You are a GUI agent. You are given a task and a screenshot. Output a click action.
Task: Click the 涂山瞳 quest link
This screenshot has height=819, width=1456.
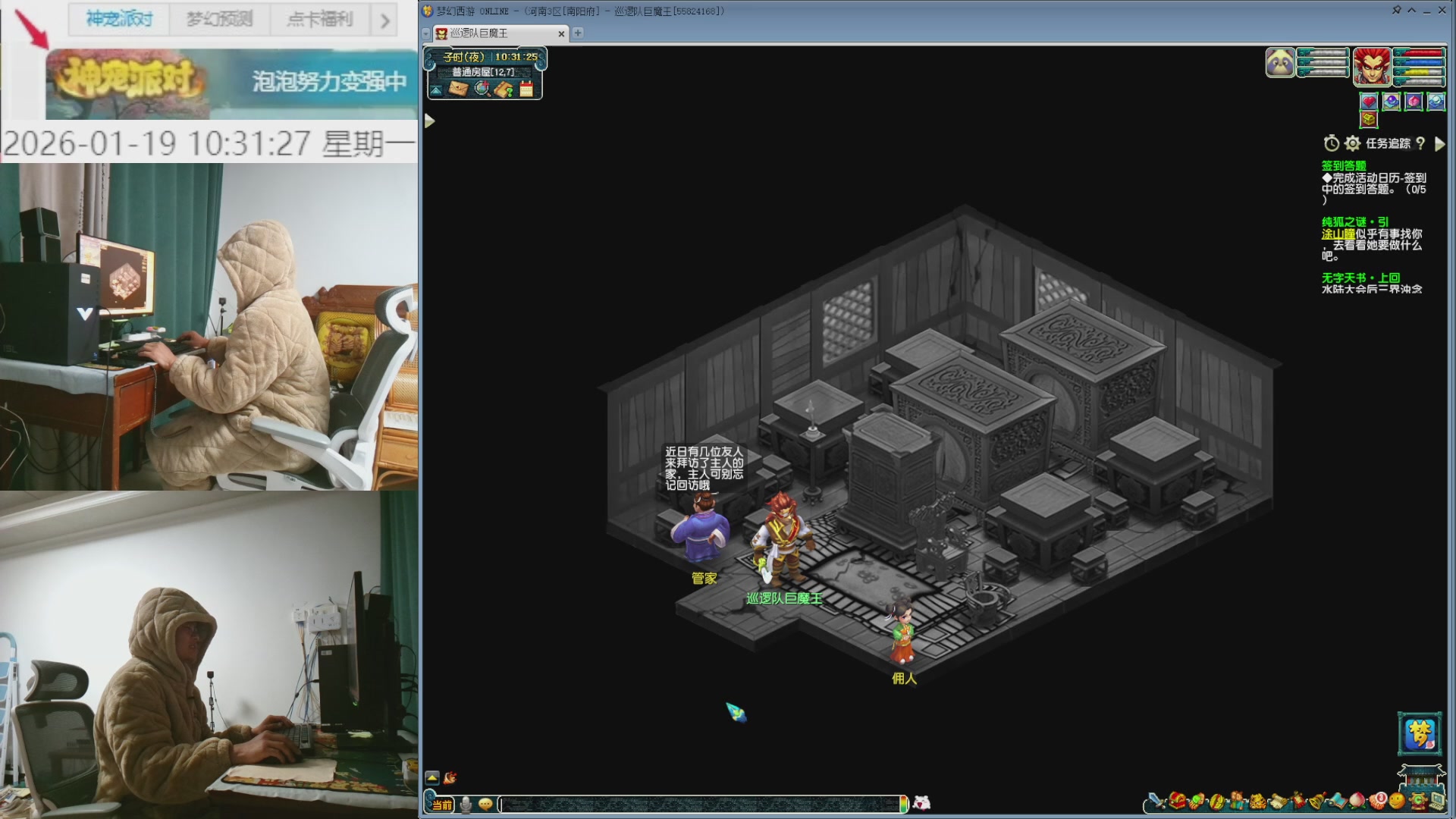tap(1338, 234)
